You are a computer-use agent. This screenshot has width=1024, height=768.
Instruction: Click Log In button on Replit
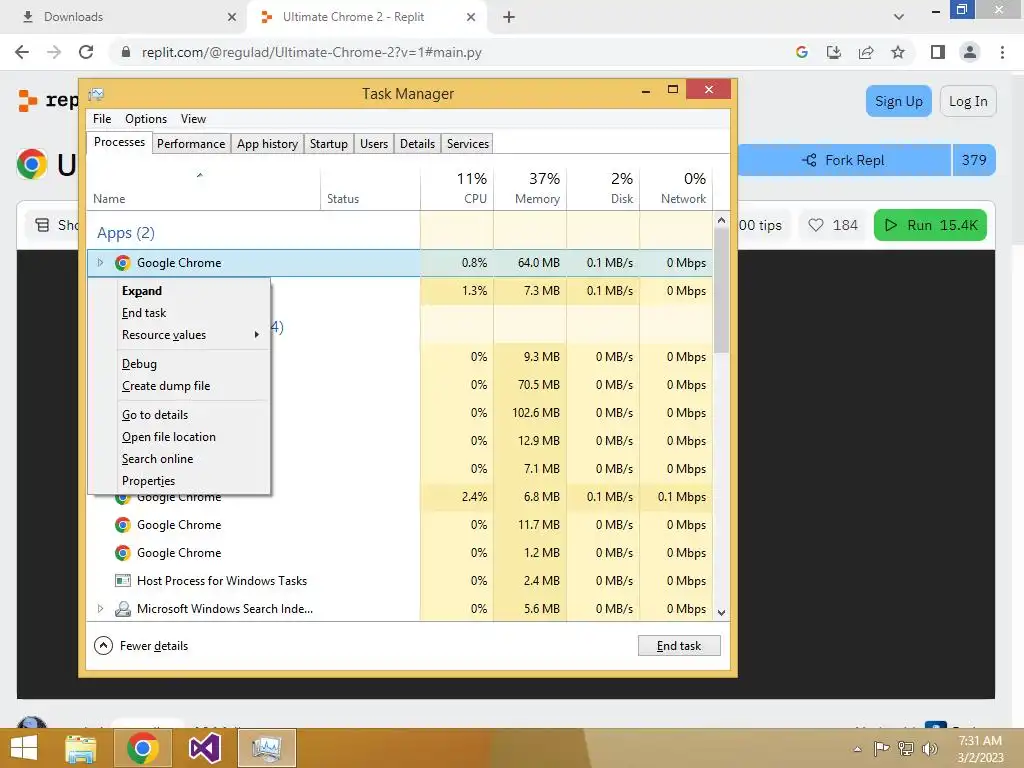[968, 101]
